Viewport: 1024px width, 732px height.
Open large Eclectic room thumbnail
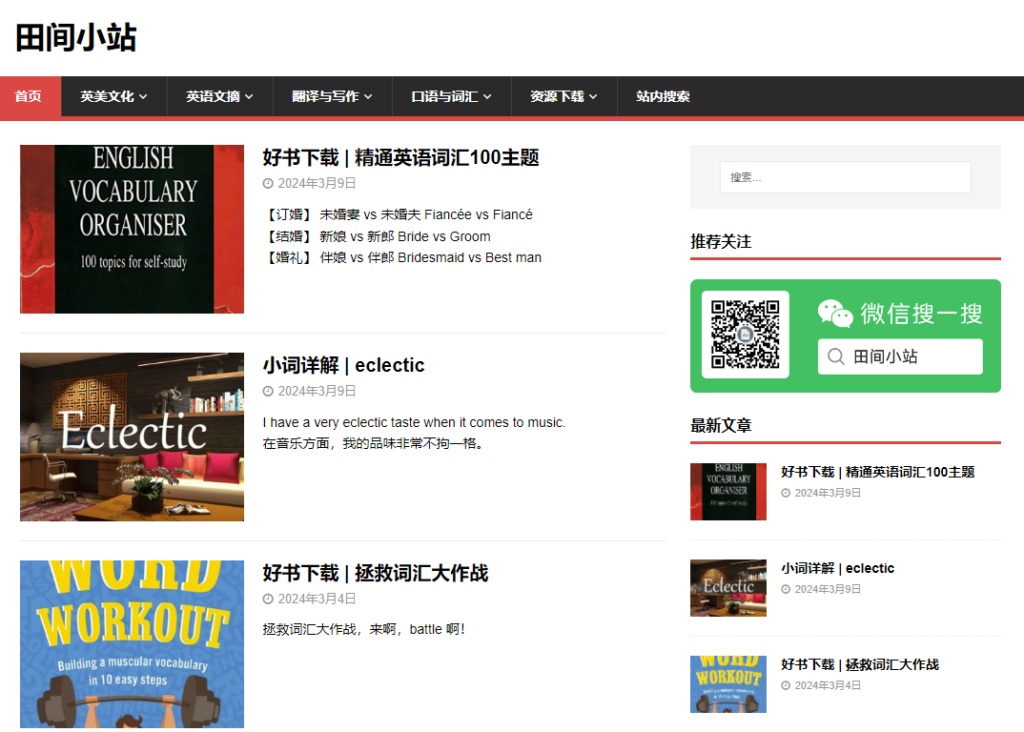(132, 437)
